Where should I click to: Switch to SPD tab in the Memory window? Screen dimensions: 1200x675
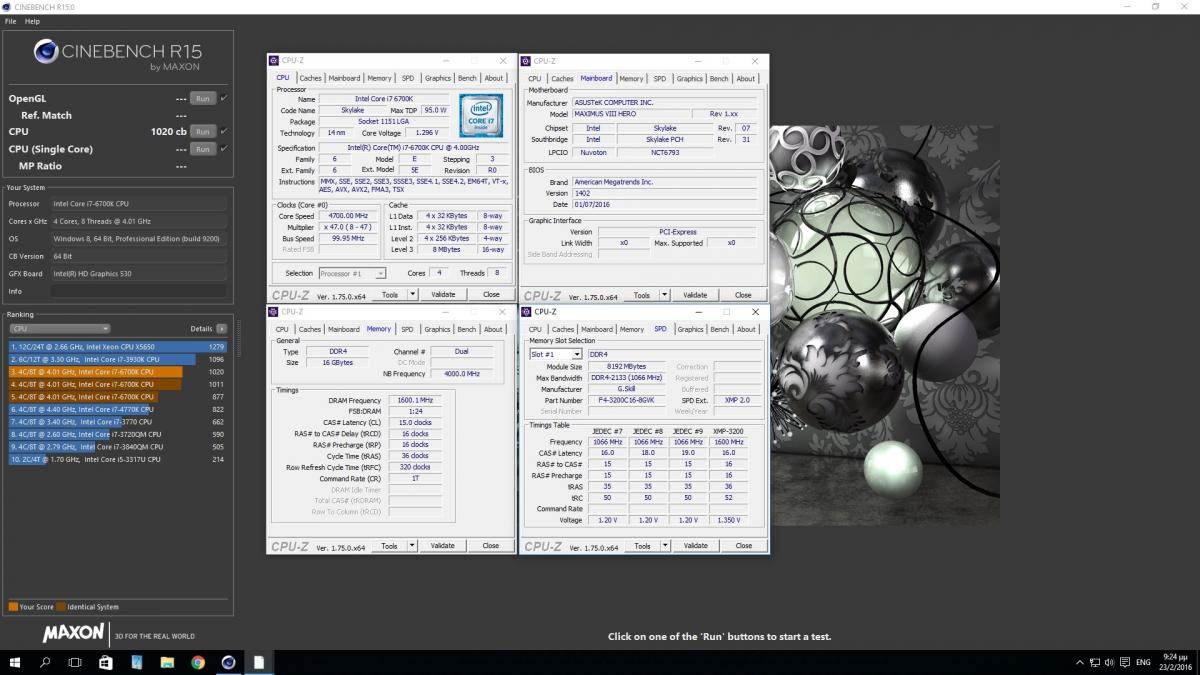coord(408,329)
